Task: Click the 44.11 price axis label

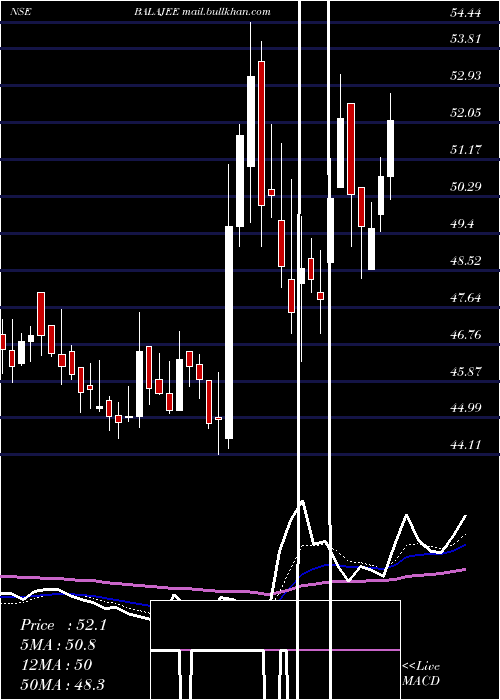Action: point(466,445)
